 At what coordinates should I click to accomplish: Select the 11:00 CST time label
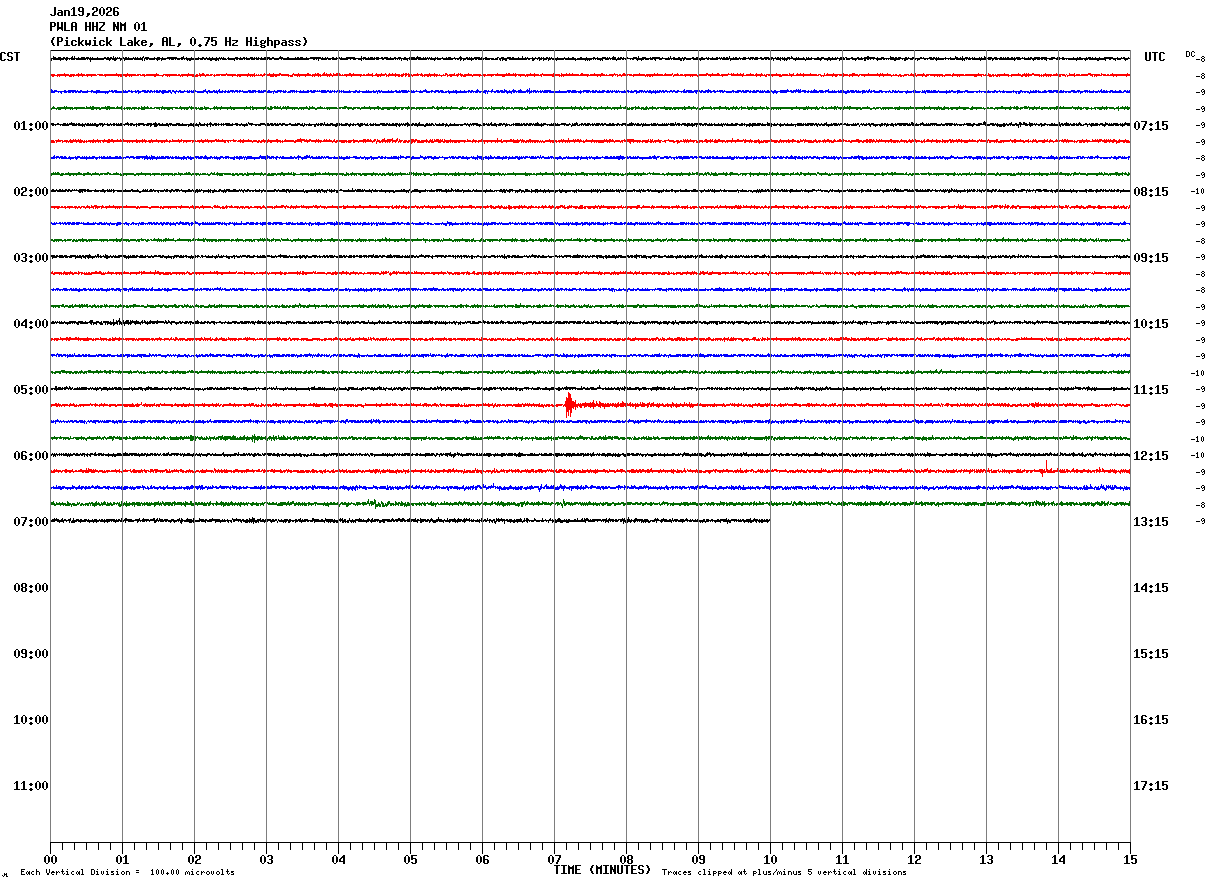31,786
